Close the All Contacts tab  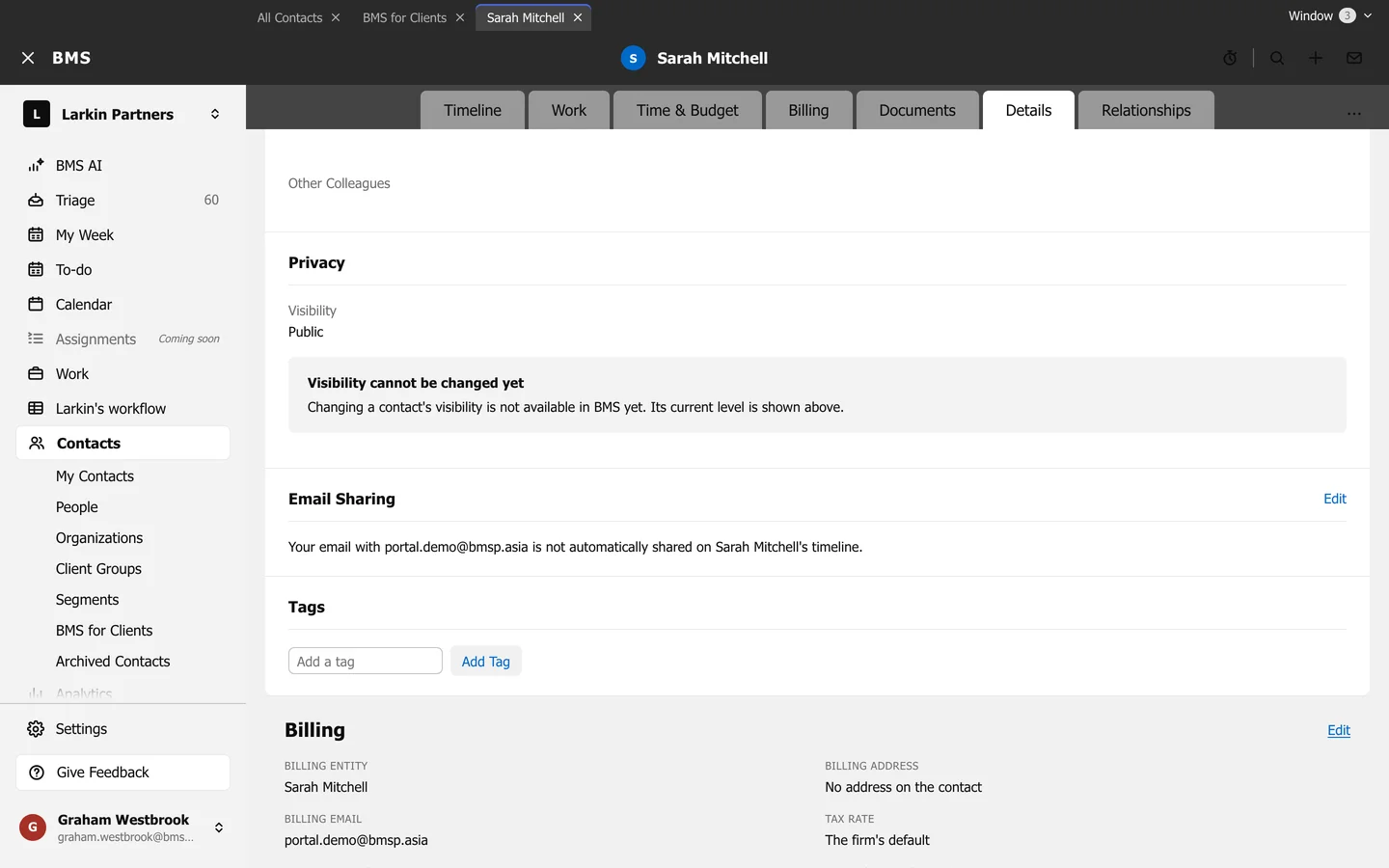tap(336, 17)
